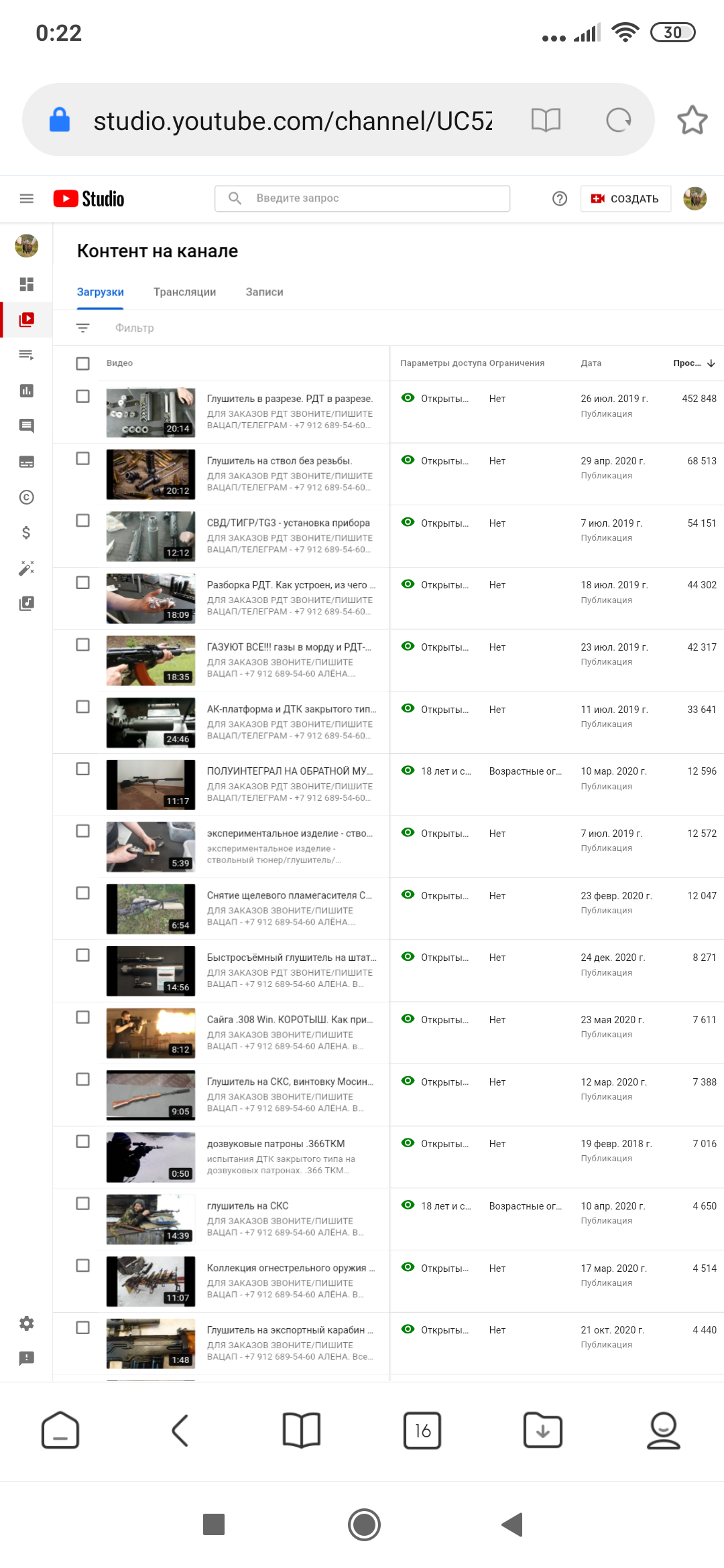Open the Playlists icon in sidebar
Image resolution: width=724 pixels, height=1568 pixels.
pyautogui.click(x=26, y=355)
